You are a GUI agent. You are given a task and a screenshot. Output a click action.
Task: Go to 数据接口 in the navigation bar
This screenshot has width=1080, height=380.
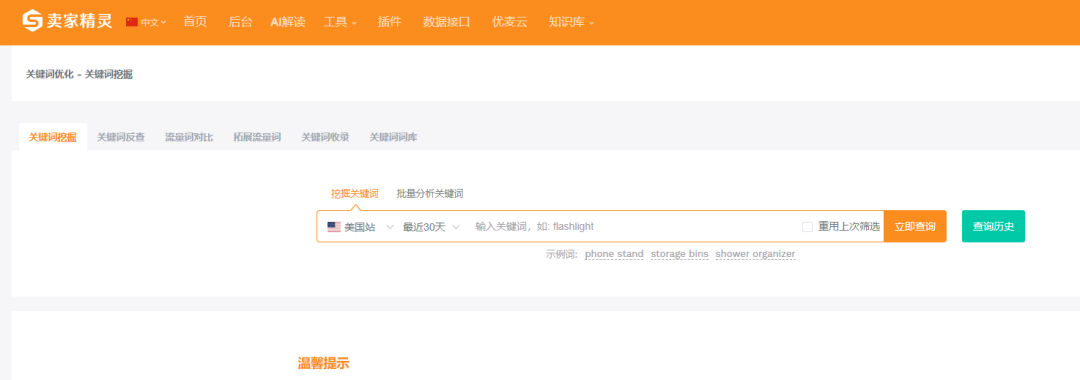pyautogui.click(x=446, y=22)
